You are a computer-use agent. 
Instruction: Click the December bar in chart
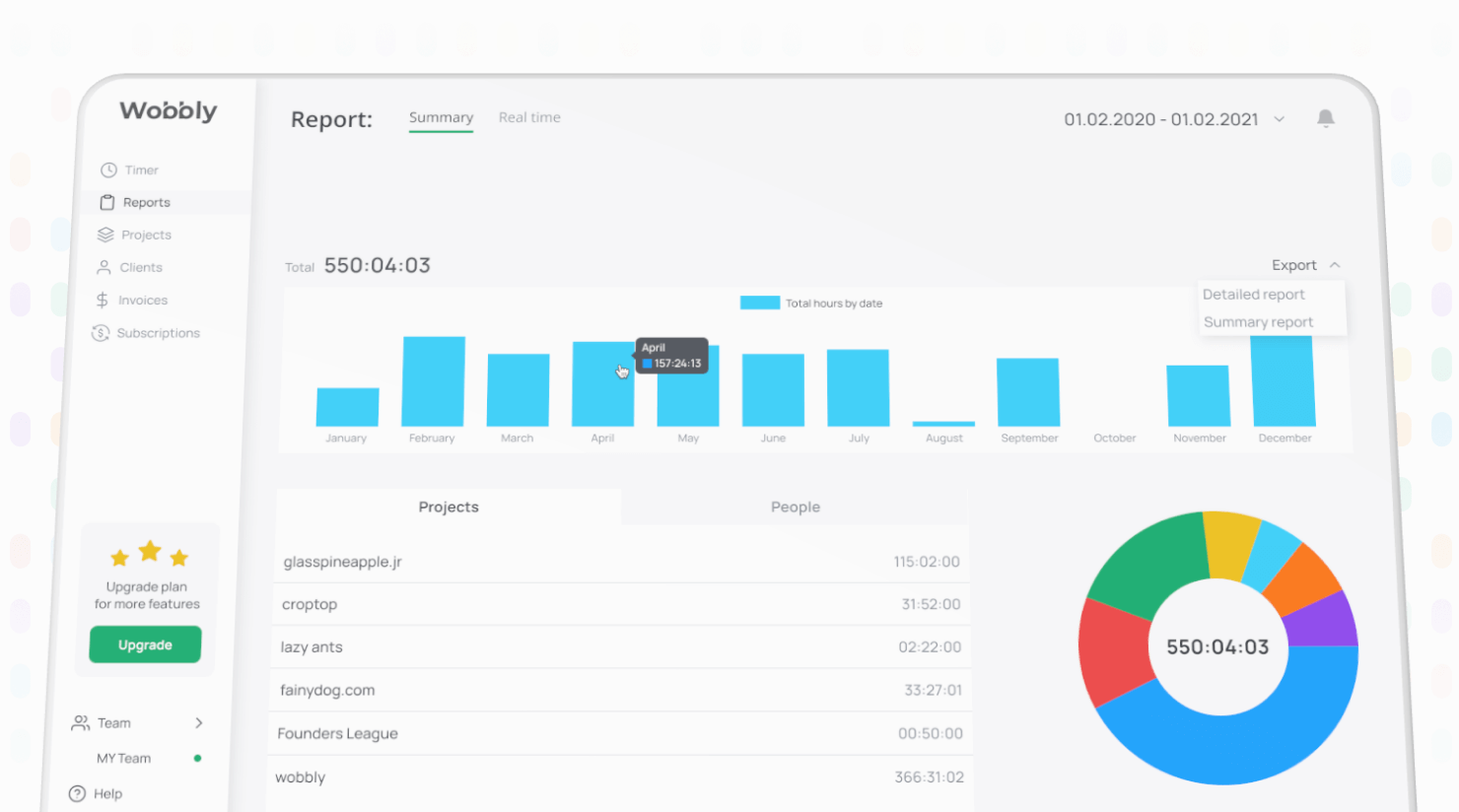pos(1284,380)
